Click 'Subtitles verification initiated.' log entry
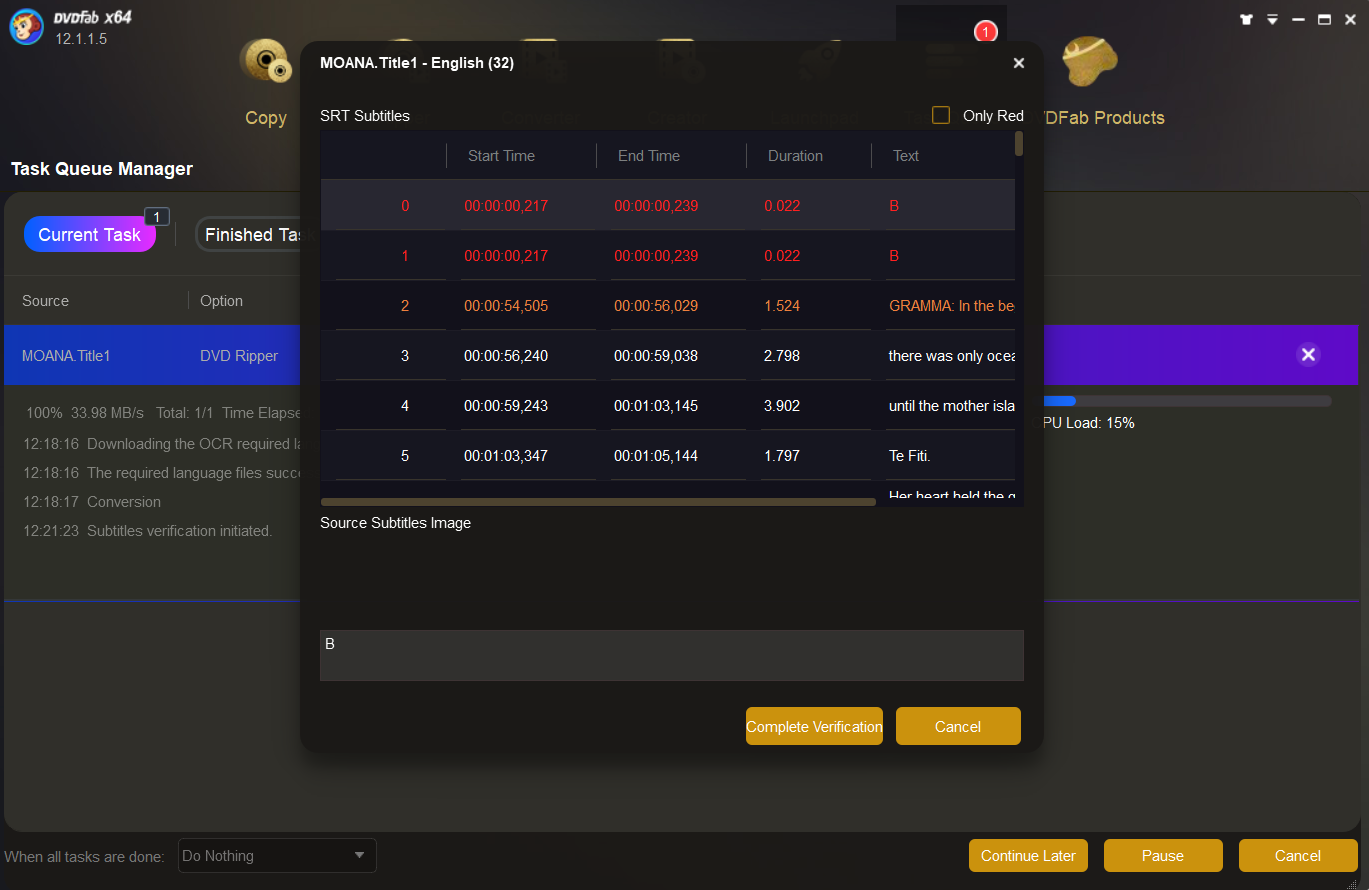This screenshot has height=890, width=1369. click(148, 531)
